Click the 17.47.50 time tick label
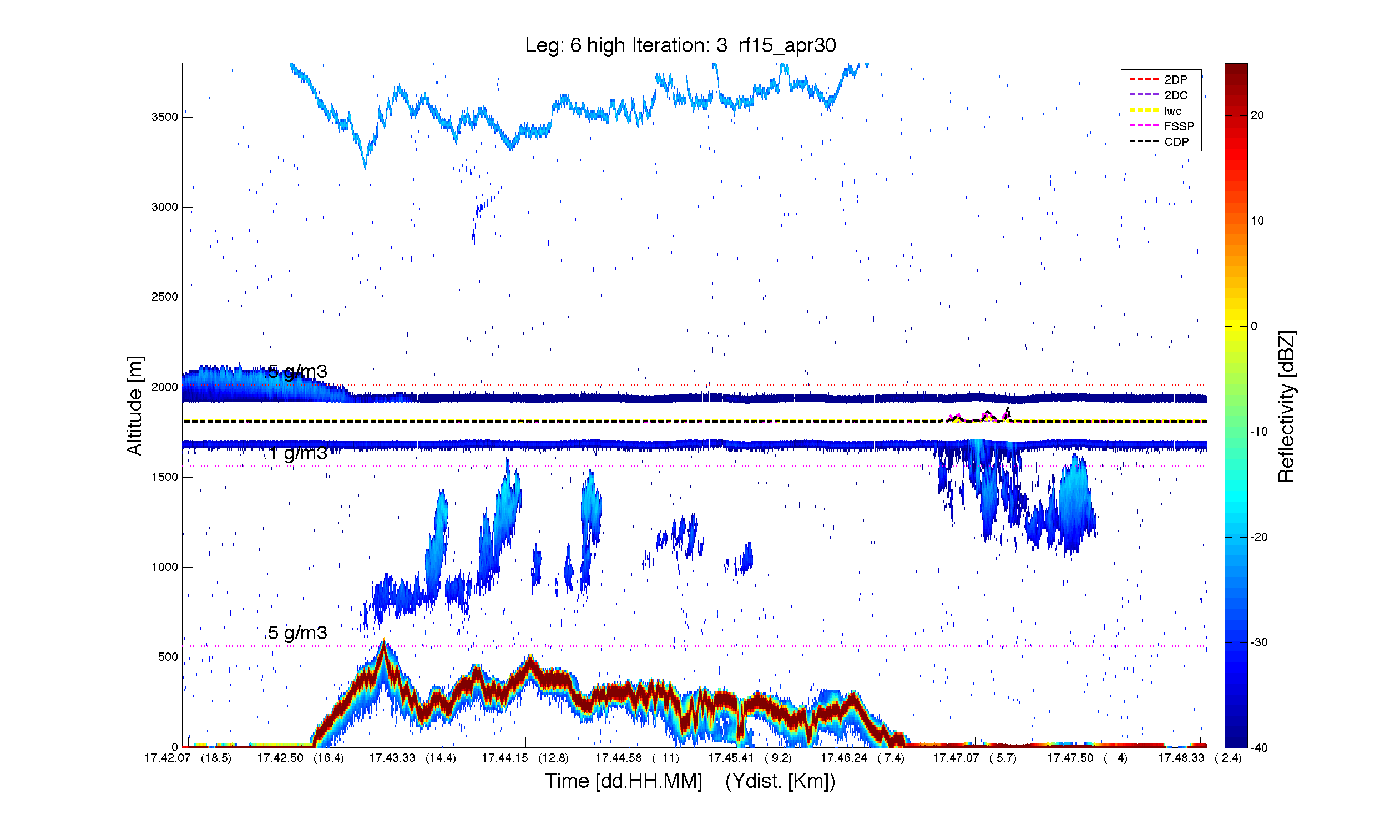This screenshot has height=840, width=1400. pos(1070,758)
